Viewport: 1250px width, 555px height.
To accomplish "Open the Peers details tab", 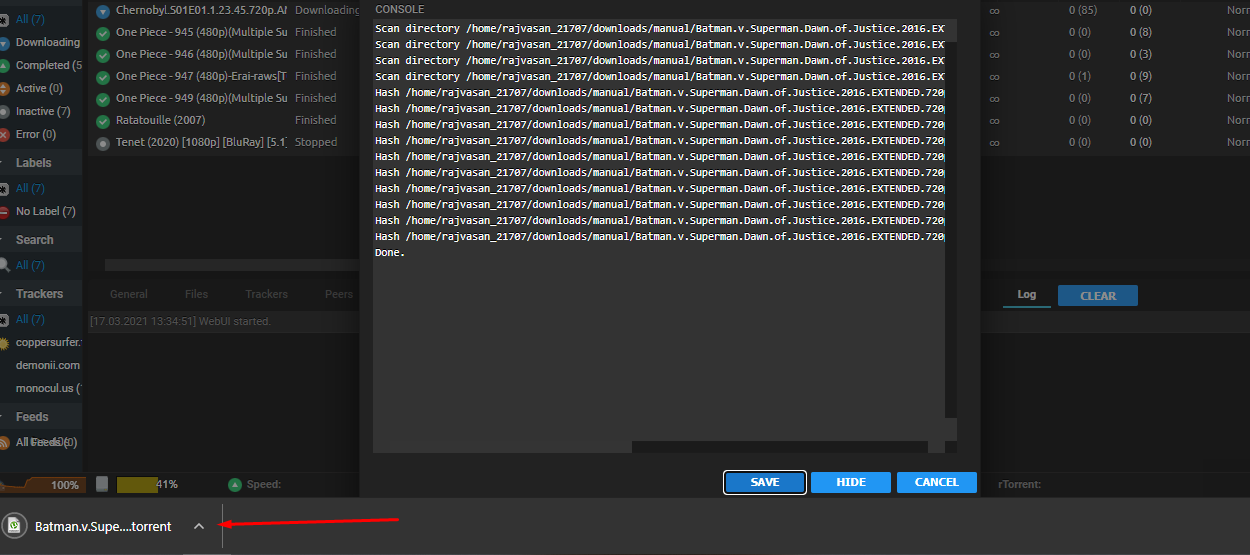I will (339, 295).
